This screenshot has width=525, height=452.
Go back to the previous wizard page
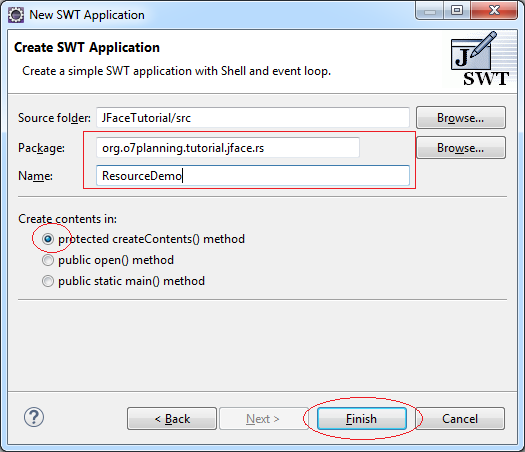click(172, 419)
